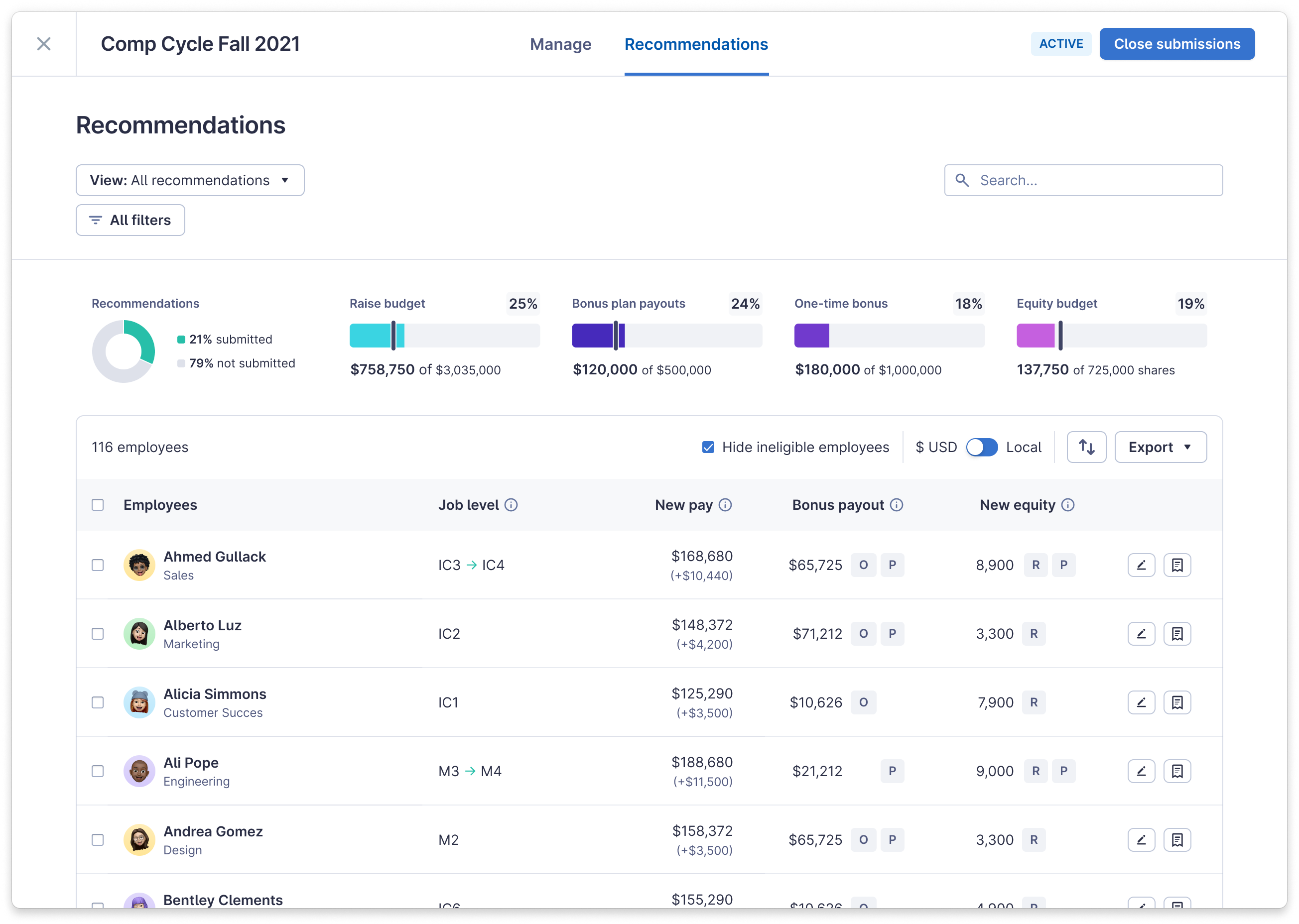Click the Raise budget progress bar
The image size is (1299, 924).
click(444, 336)
